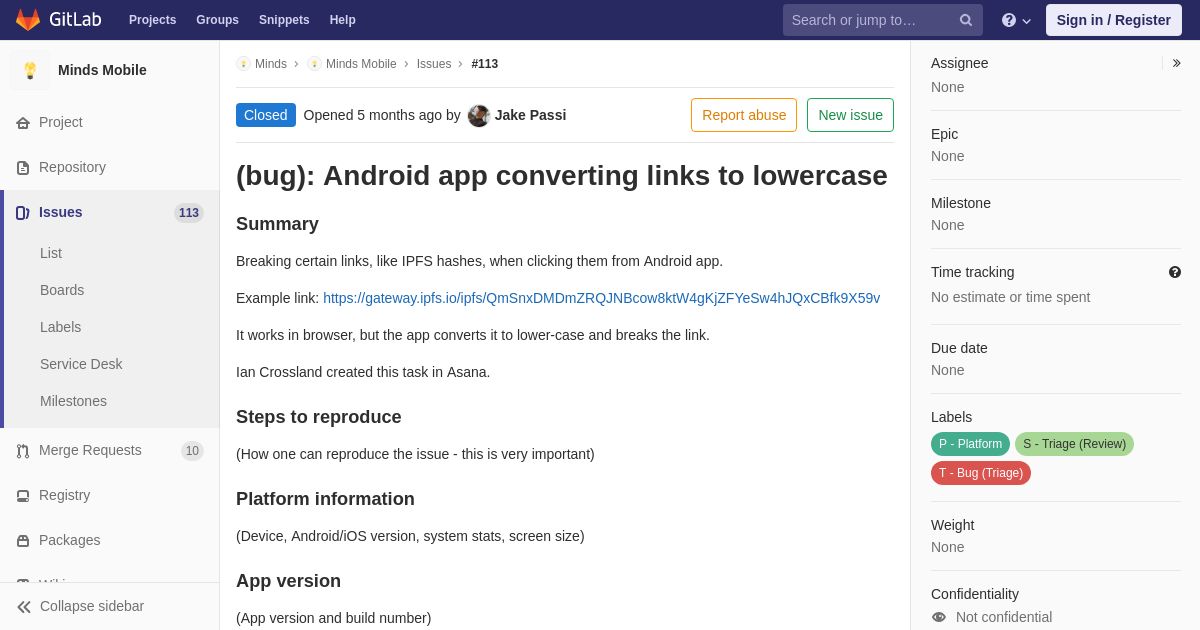Click the Closed status badge

tap(266, 115)
